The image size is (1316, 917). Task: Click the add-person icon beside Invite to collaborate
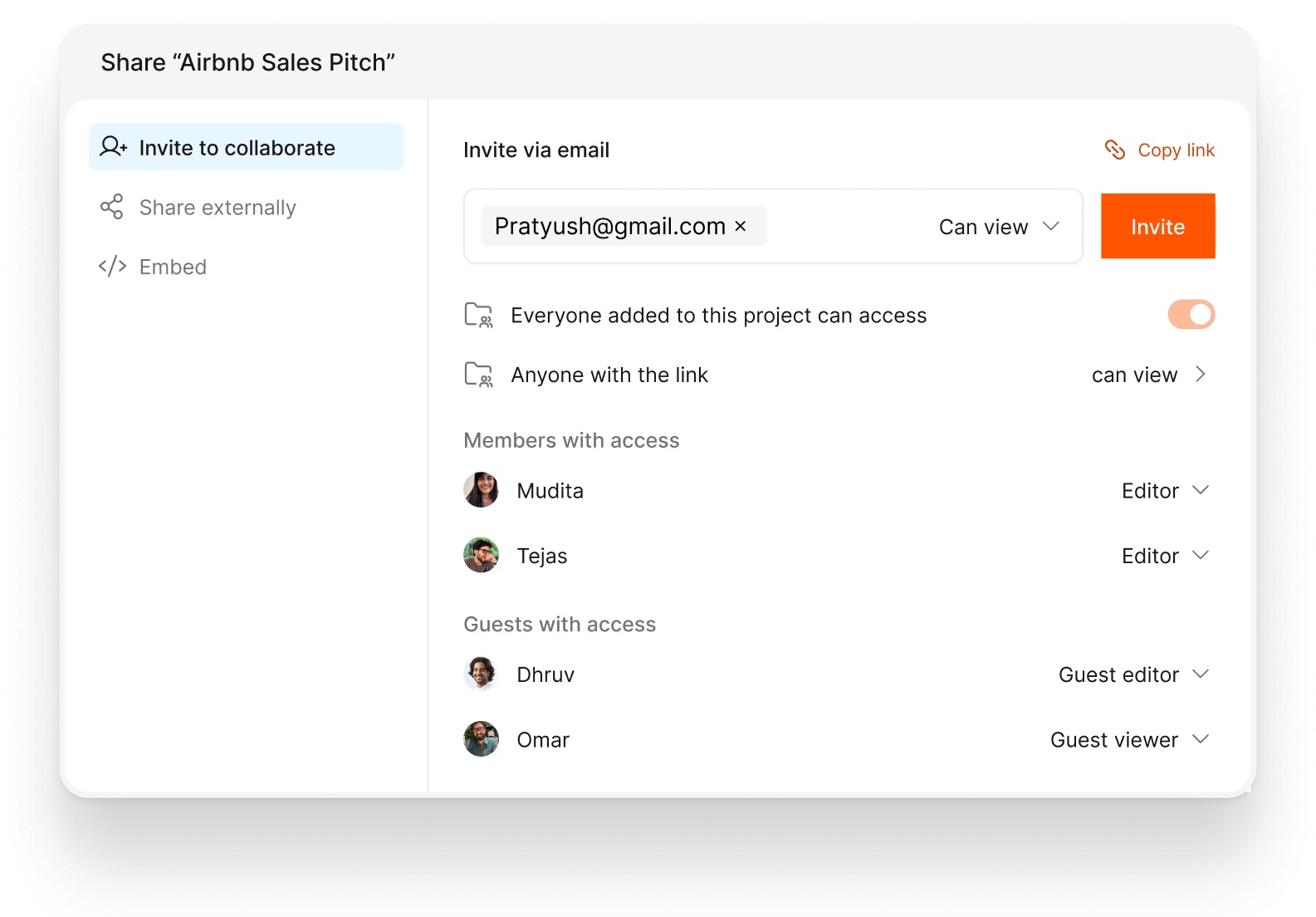[114, 147]
